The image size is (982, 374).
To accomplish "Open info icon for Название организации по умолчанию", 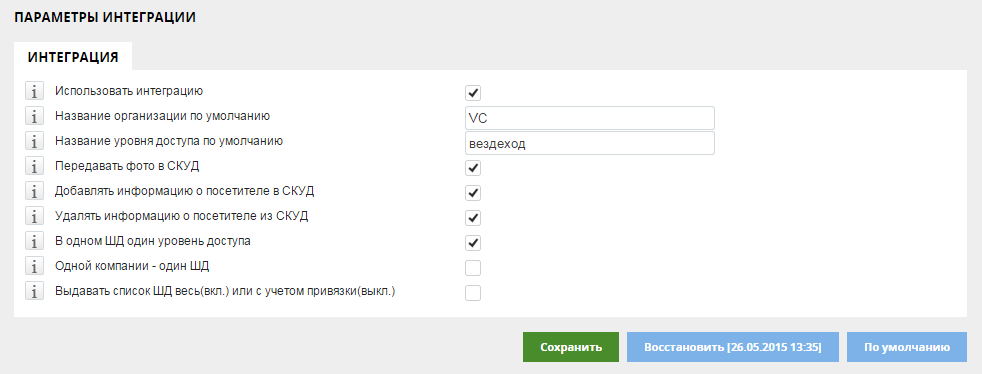I will [34, 117].
